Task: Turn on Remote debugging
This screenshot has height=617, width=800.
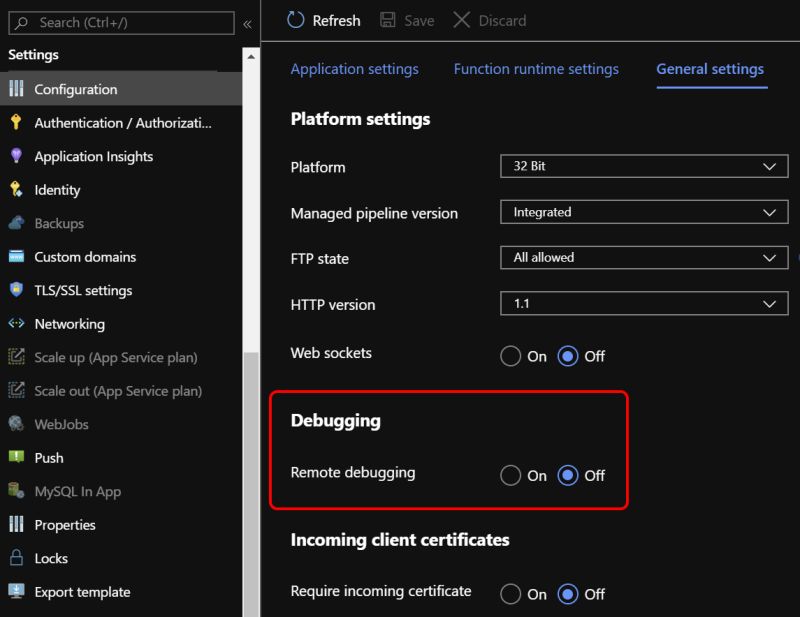Action: (x=511, y=475)
